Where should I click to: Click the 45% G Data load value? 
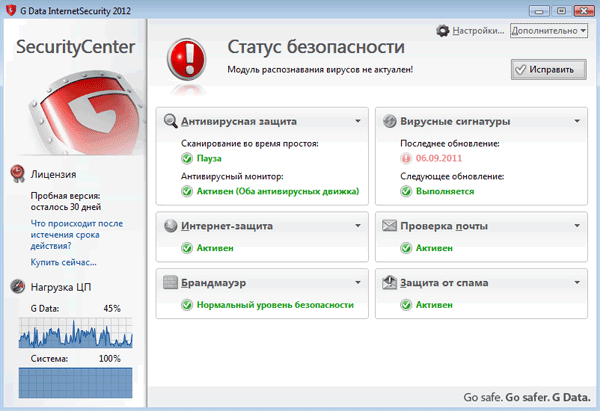tap(112, 308)
